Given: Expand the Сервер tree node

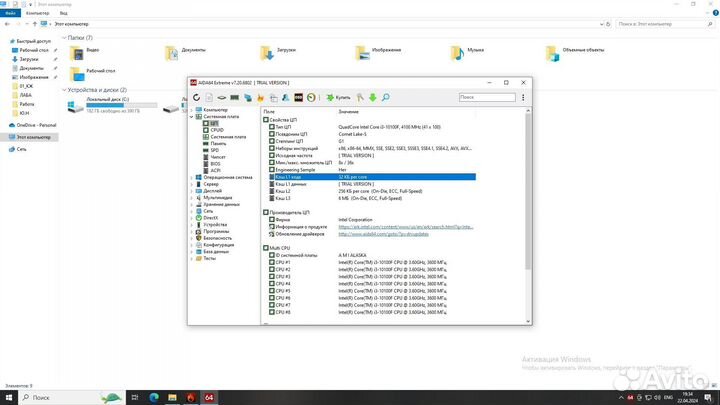Looking at the screenshot, I should (191, 184).
